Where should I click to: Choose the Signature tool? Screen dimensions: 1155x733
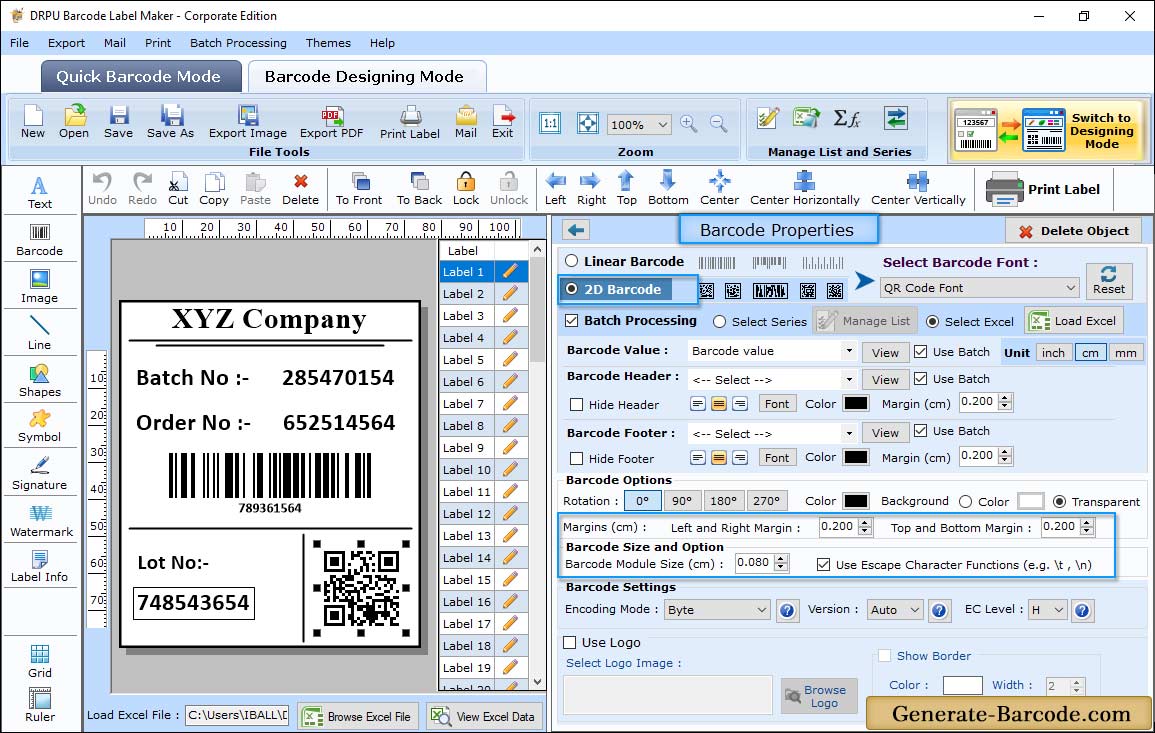tap(40, 473)
